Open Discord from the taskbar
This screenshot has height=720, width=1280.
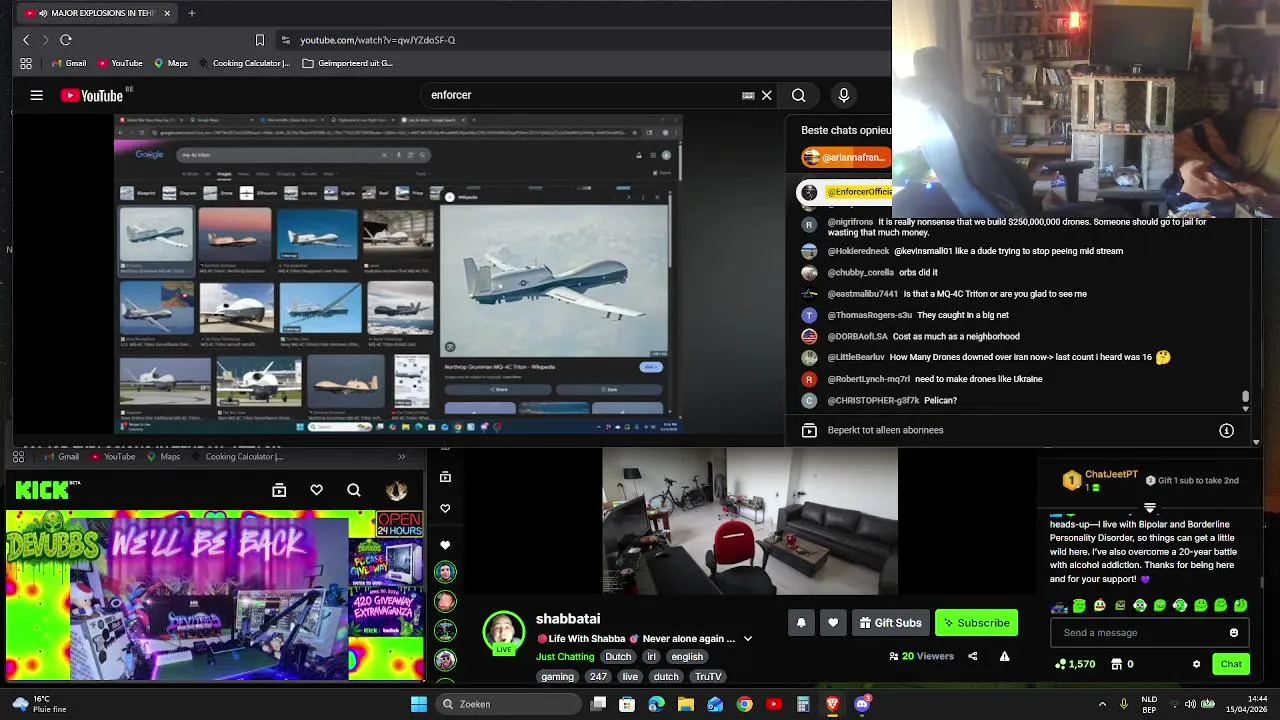point(862,704)
